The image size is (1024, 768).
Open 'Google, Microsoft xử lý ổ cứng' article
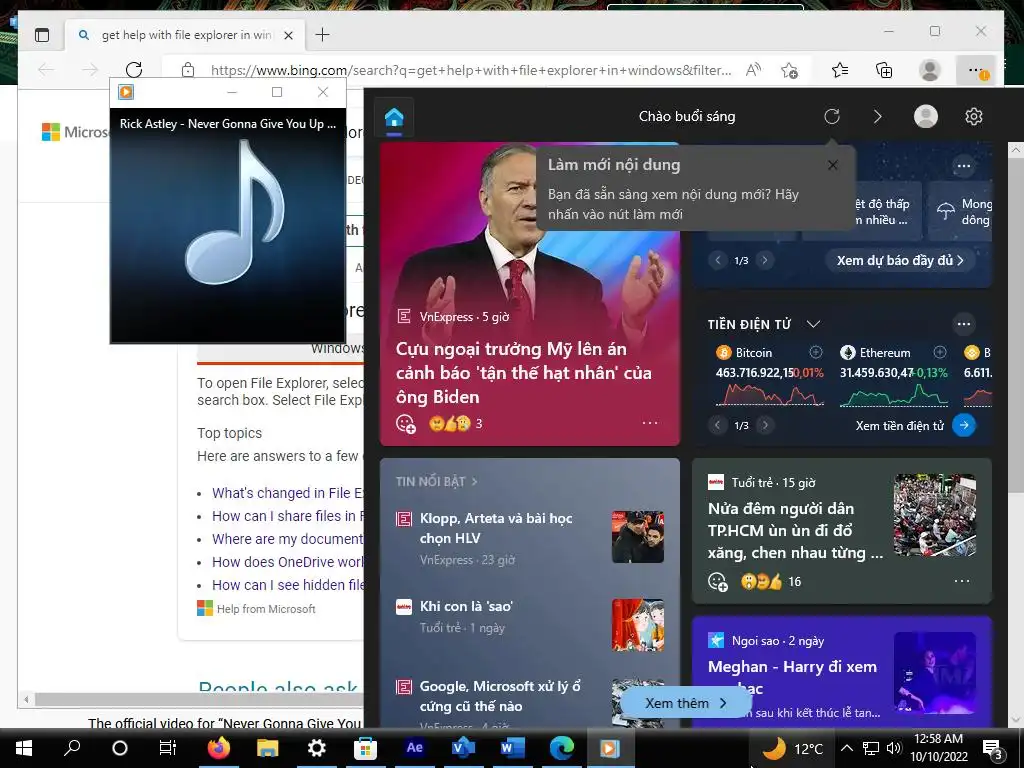(x=500, y=696)
